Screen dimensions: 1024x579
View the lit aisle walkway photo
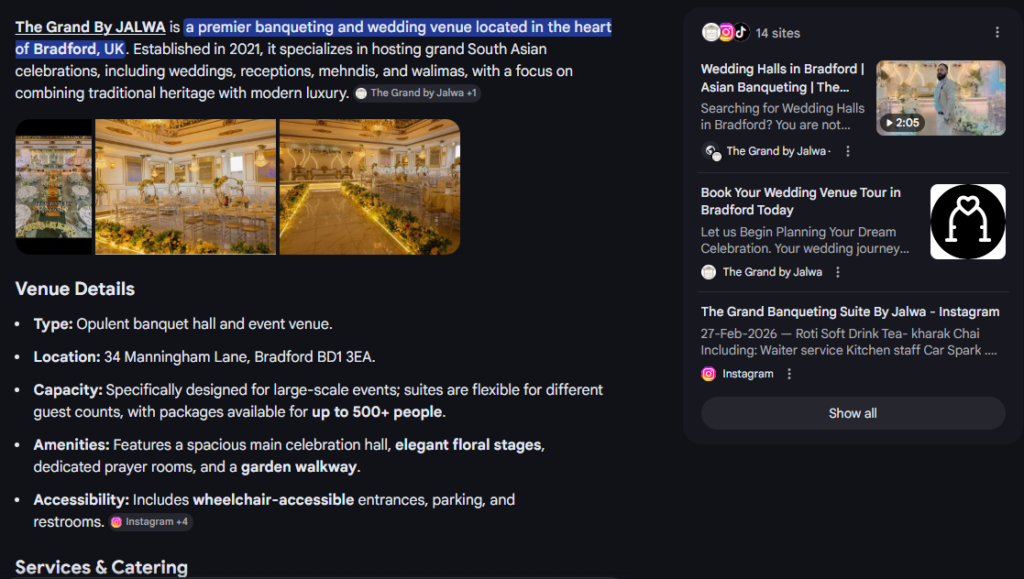click(369, 187)
